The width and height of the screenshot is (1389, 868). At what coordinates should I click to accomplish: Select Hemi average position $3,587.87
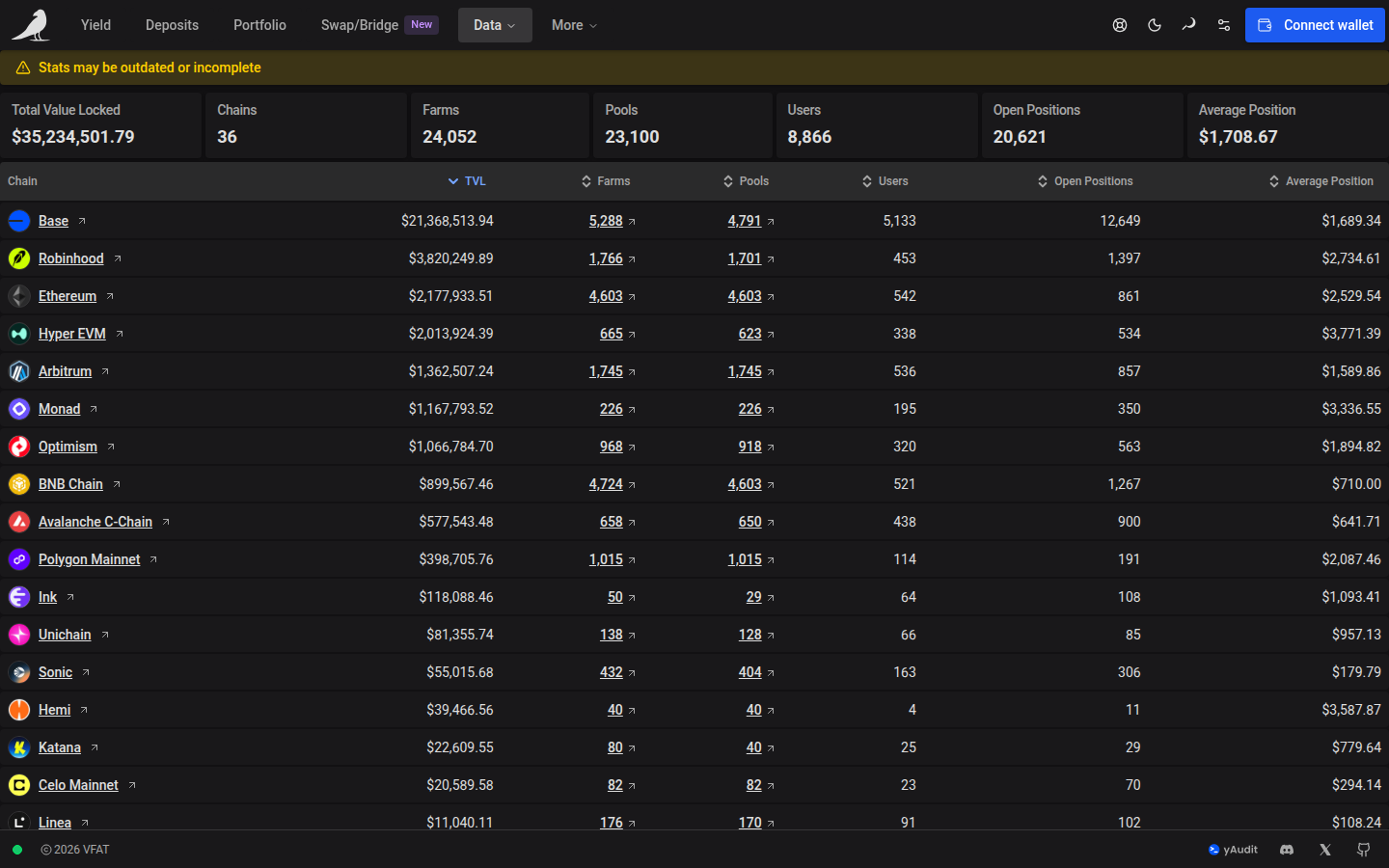[x=1351, y=710]
